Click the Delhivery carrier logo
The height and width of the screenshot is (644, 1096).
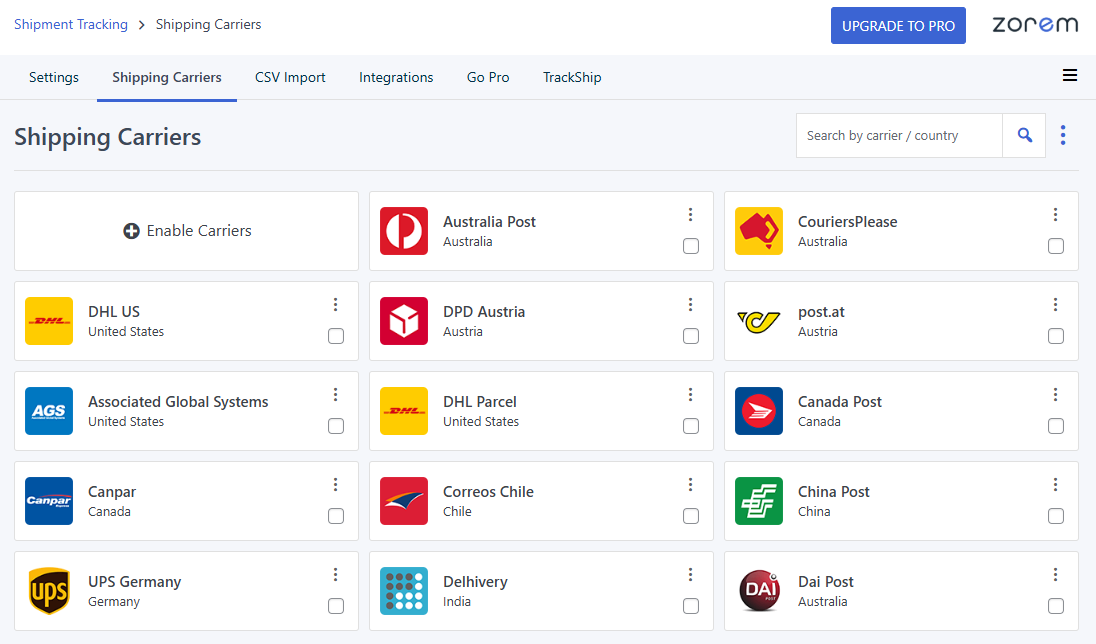[x=404, y=591]
